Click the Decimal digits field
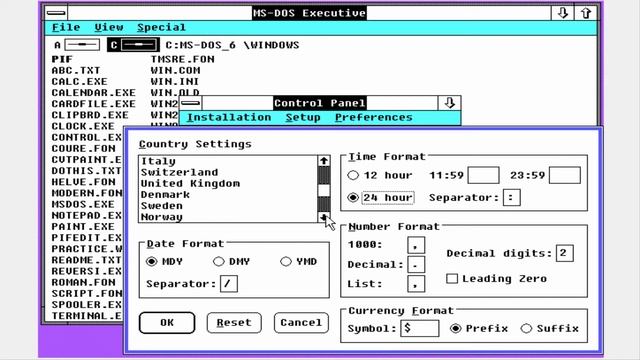640x360 pixels. point(564,253)
